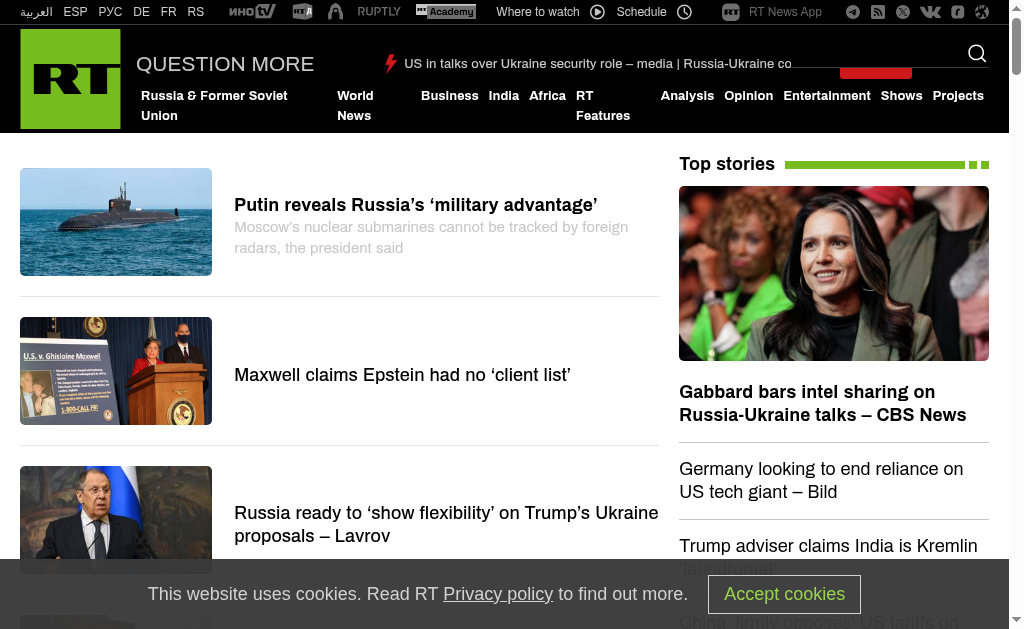Image resolution: width=1024 pixels, height=629 pixels.
Task: Open Russia & Former Soviet Union section
Action: coord(214,105)
